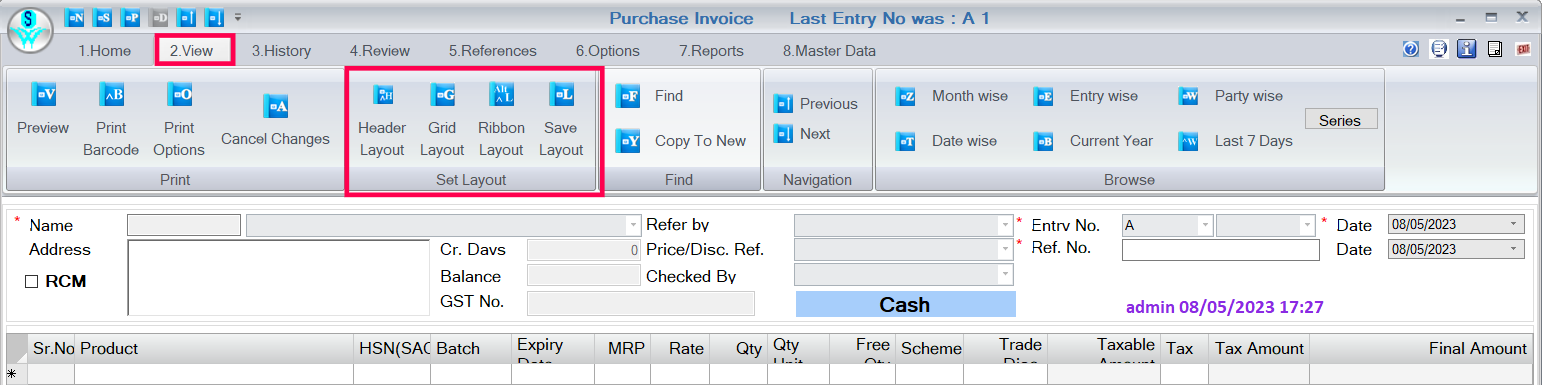Screen dimensions: 1542x385
Task: Open Print Options
Action: click(x=179, y=120)
